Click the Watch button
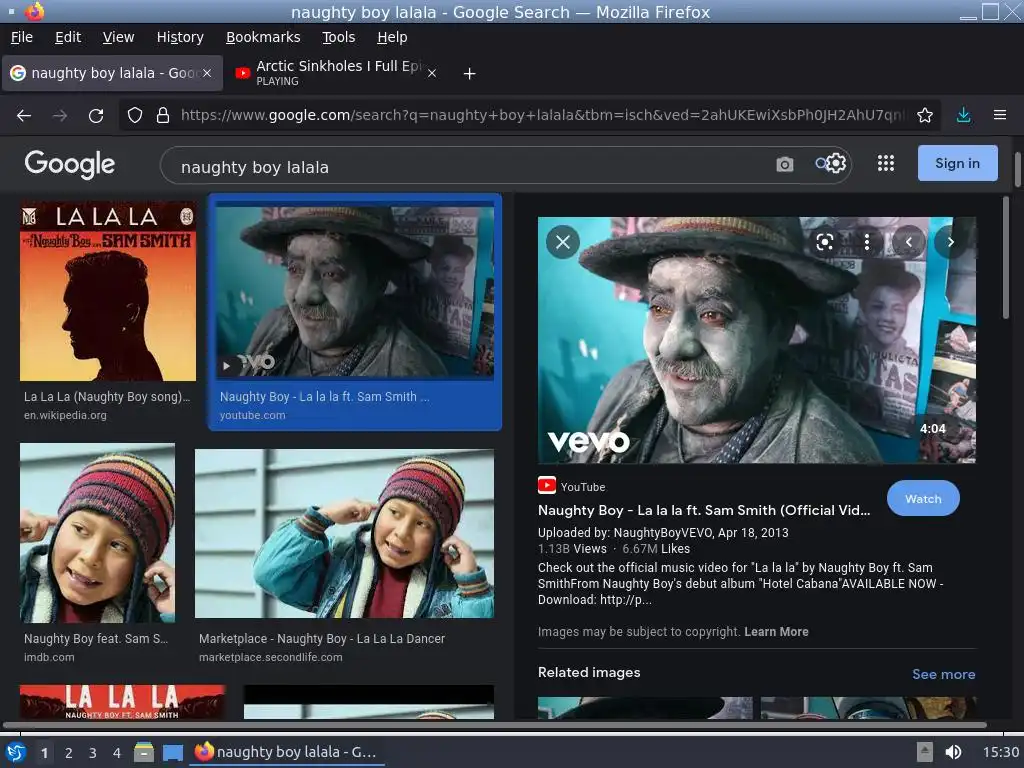The image size is (1024, 768). coord(923,499)
